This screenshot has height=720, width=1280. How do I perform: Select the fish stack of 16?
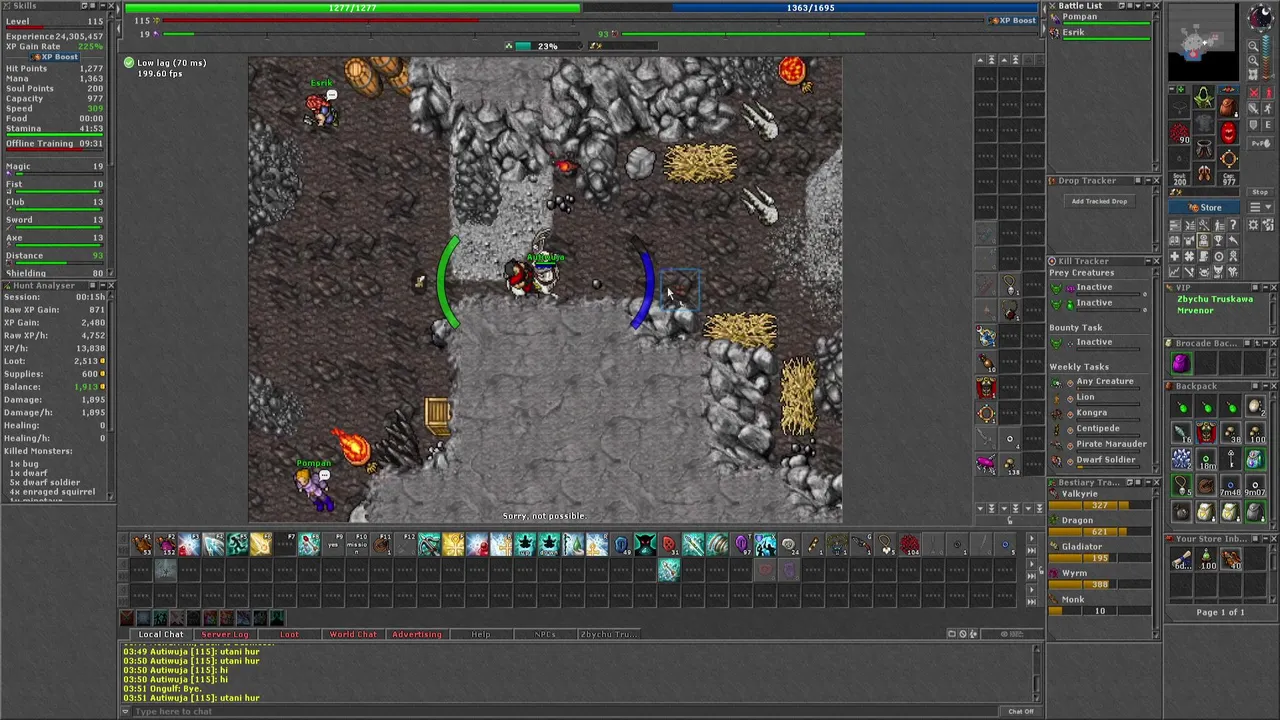pyautogui.click(x=1181, y=433)
